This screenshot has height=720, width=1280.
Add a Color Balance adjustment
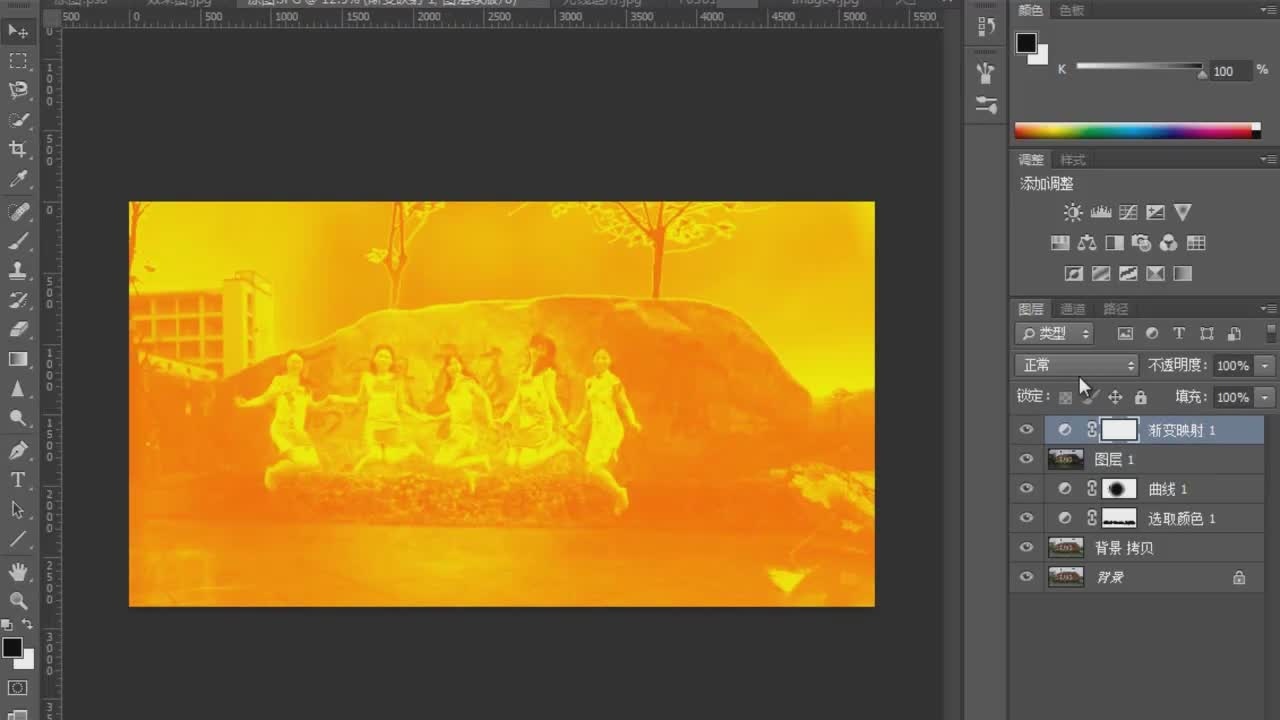pyautogui.click(x=1087, y=243)
